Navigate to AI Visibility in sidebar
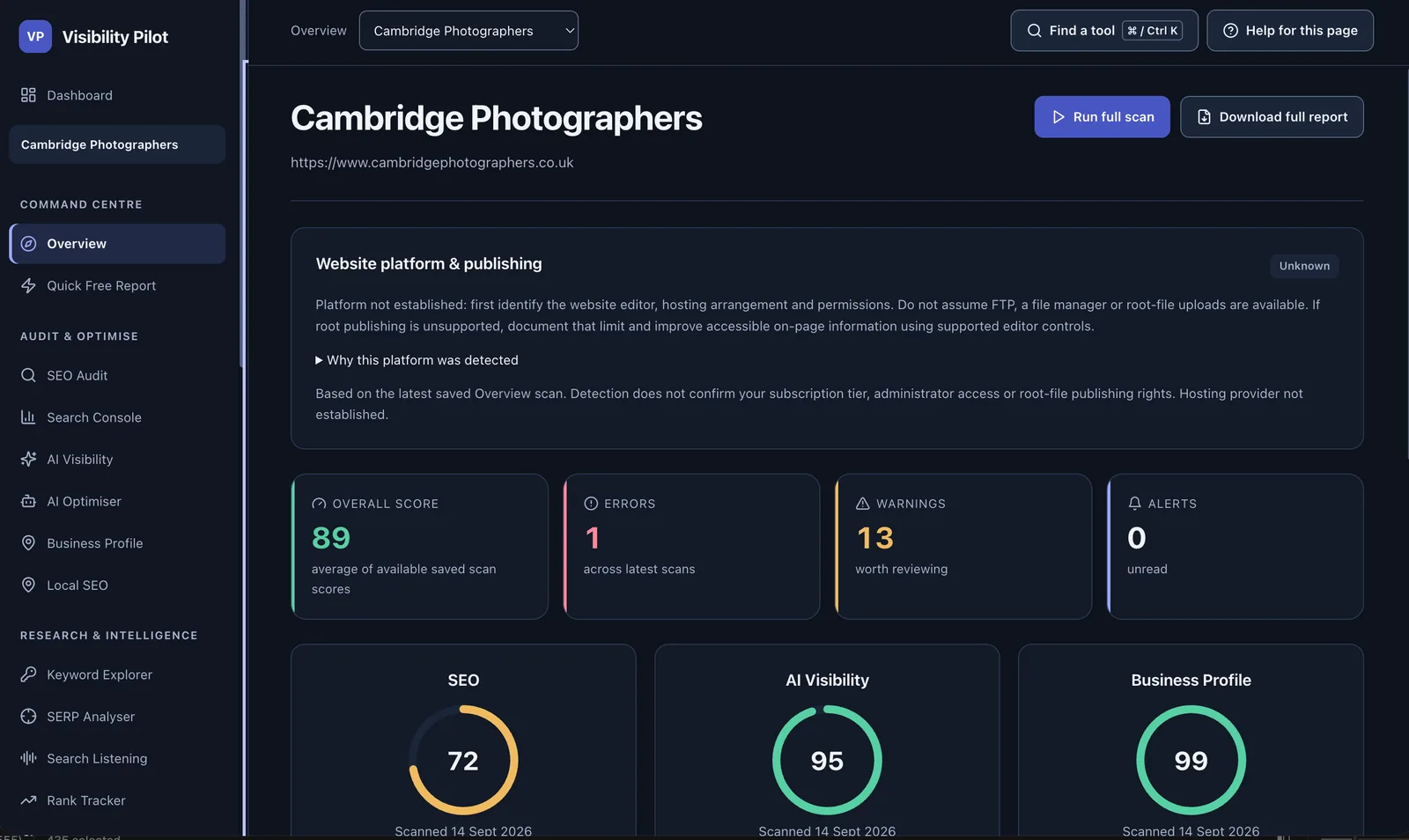1409x840 pixels. tap(117, 460)
